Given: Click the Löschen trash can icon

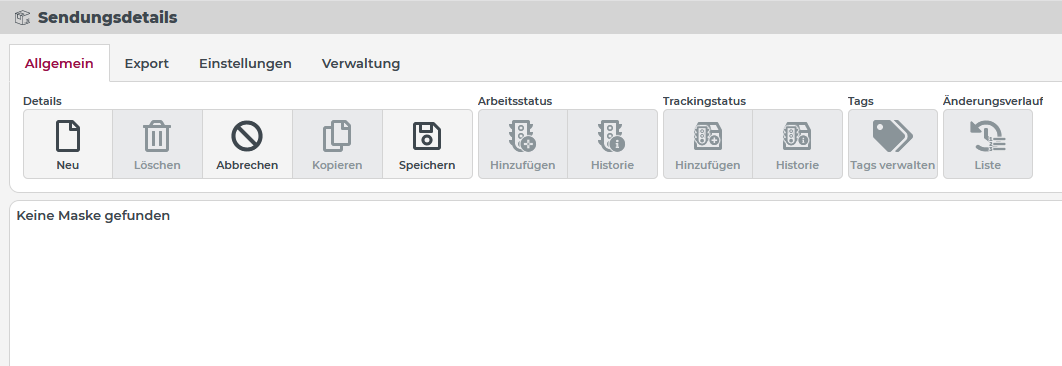Looking at the screenshot, I should (157, 136).
